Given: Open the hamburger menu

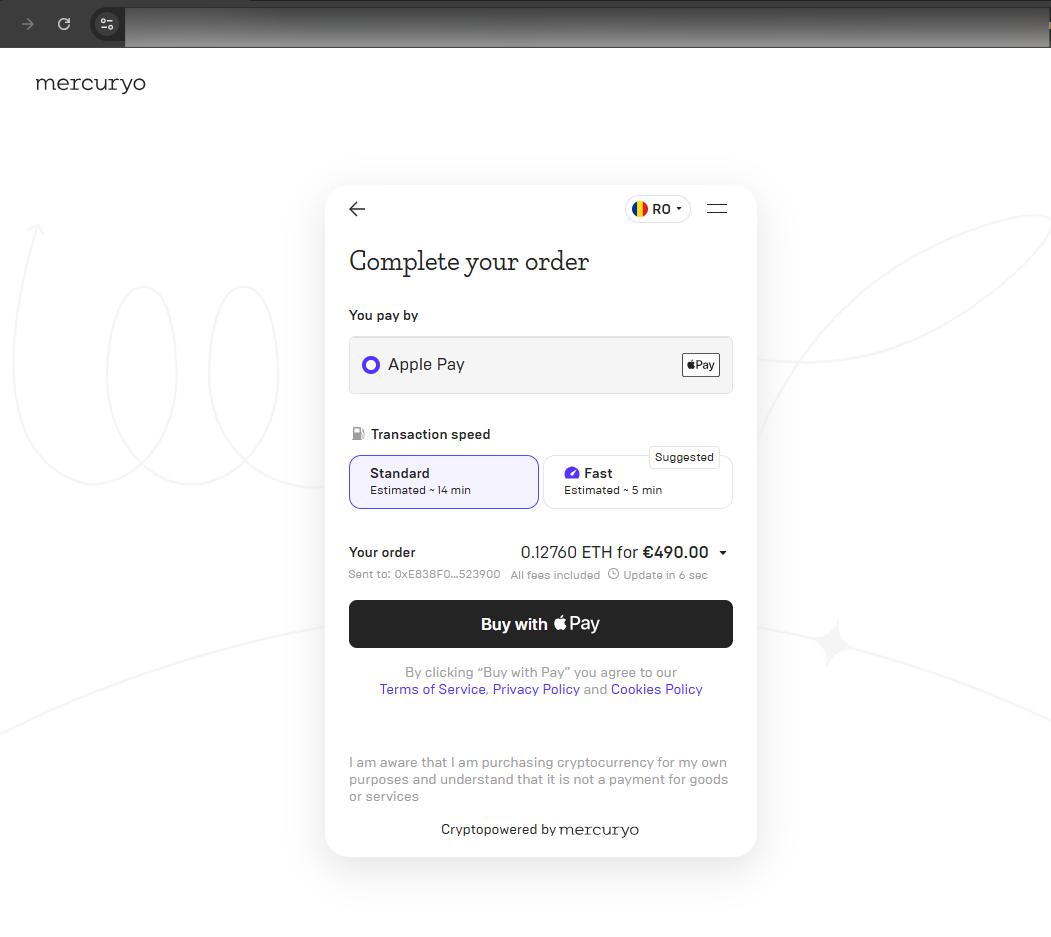Looking at the screenshot, I should click(x=716, y=209).
